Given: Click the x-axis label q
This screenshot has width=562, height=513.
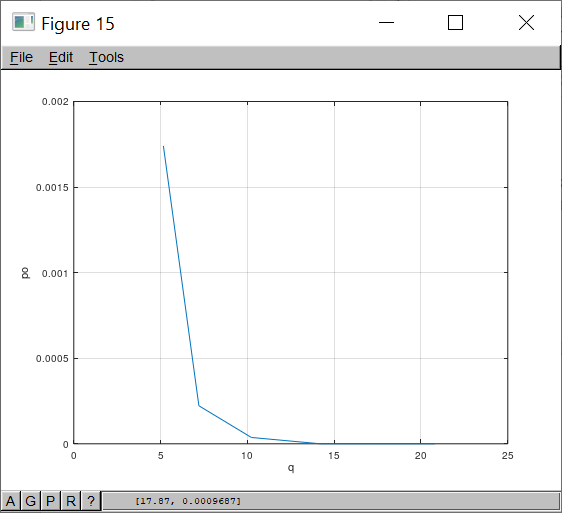Looking at the screenshot, I should click(x=291, y=467).
